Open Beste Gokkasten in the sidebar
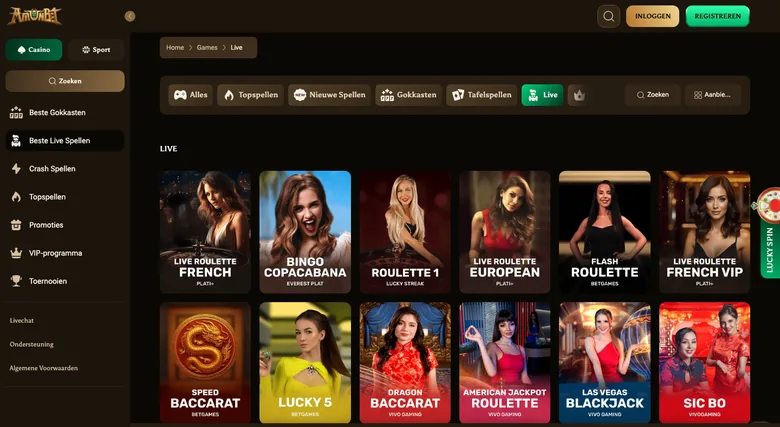This screenshot has height=427, width=780. 65,112
